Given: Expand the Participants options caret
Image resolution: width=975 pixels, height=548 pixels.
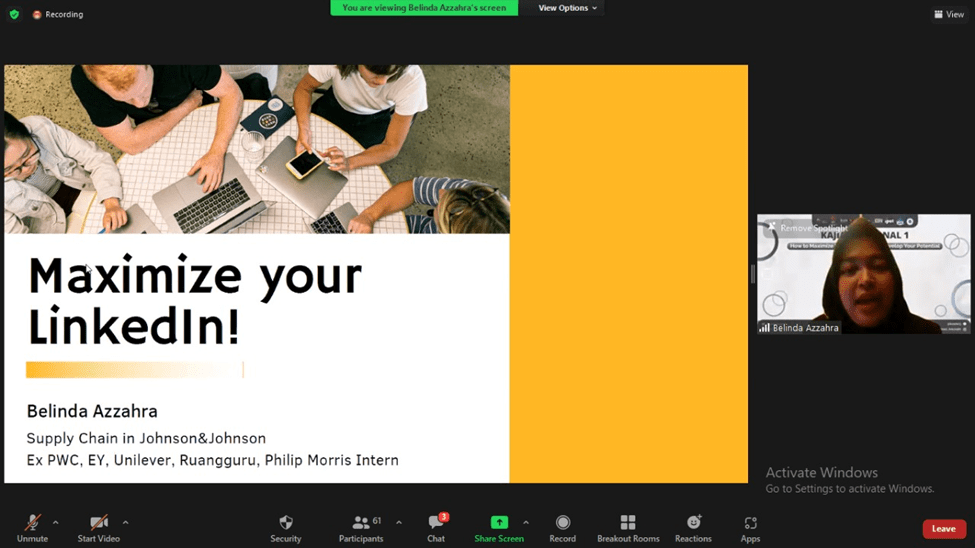Looking at the screenshot, I should (x=399, y=522).
